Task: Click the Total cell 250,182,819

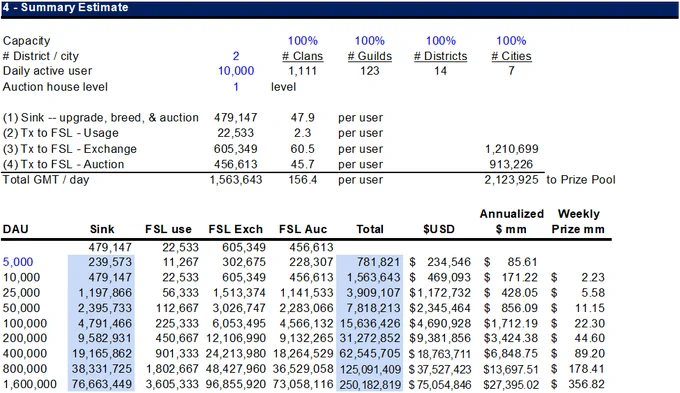Action: pos(370,384)
